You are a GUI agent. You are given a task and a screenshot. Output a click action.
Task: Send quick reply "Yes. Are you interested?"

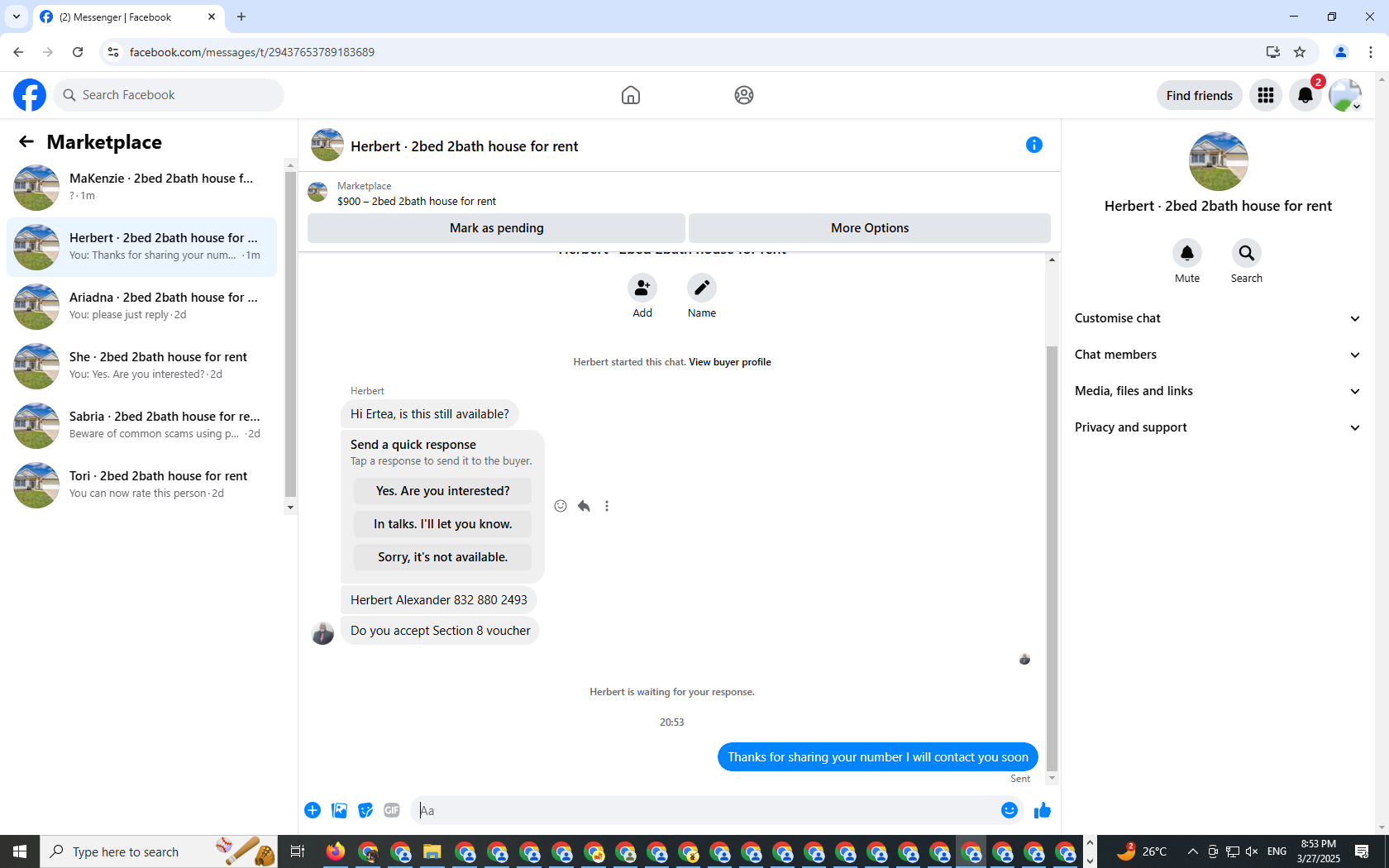point(442,491)
